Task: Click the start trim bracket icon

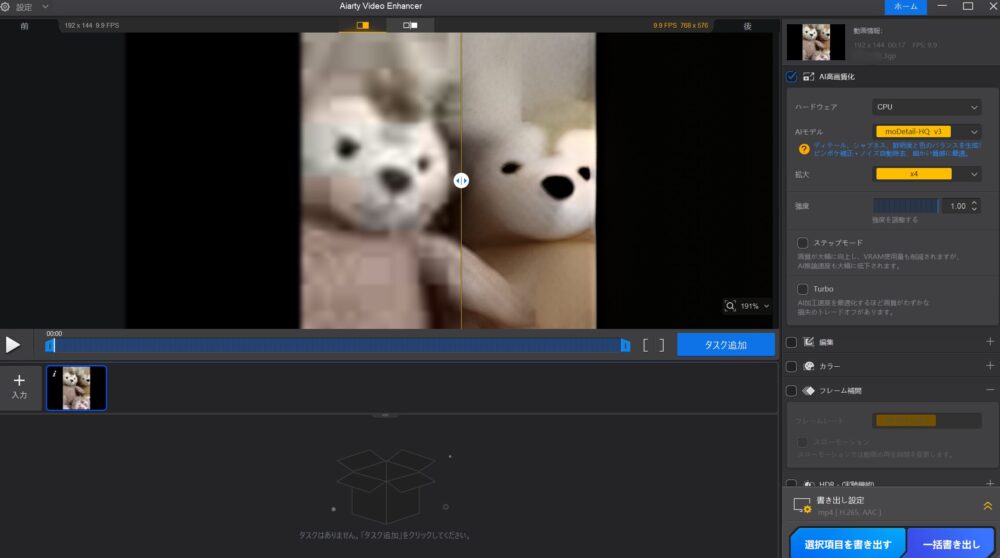Action: pos(646,345)
